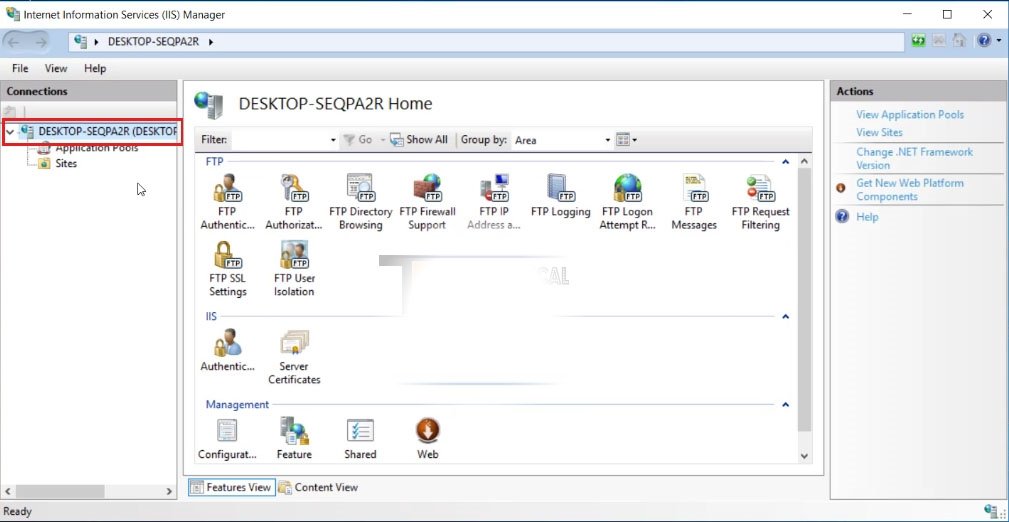Viewport: 1009px width, 522px height.
Task: Click Change .NET Framework Version link
Action: coord(914,158)
